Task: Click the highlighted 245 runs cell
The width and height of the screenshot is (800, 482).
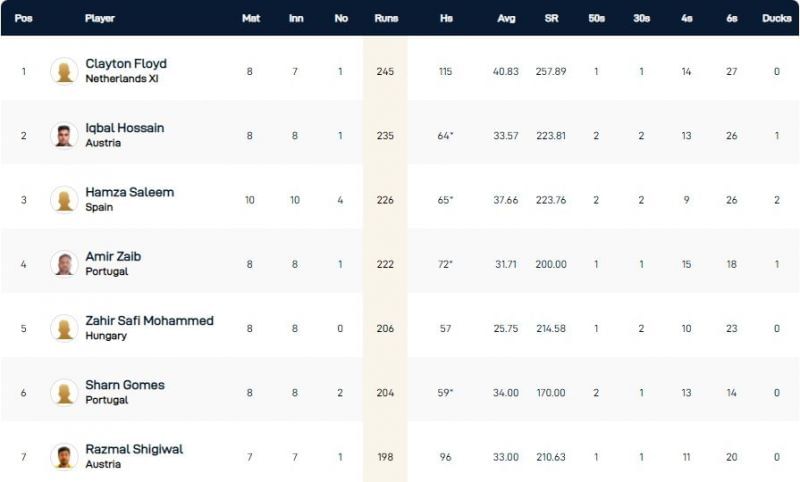Action: 385,71
